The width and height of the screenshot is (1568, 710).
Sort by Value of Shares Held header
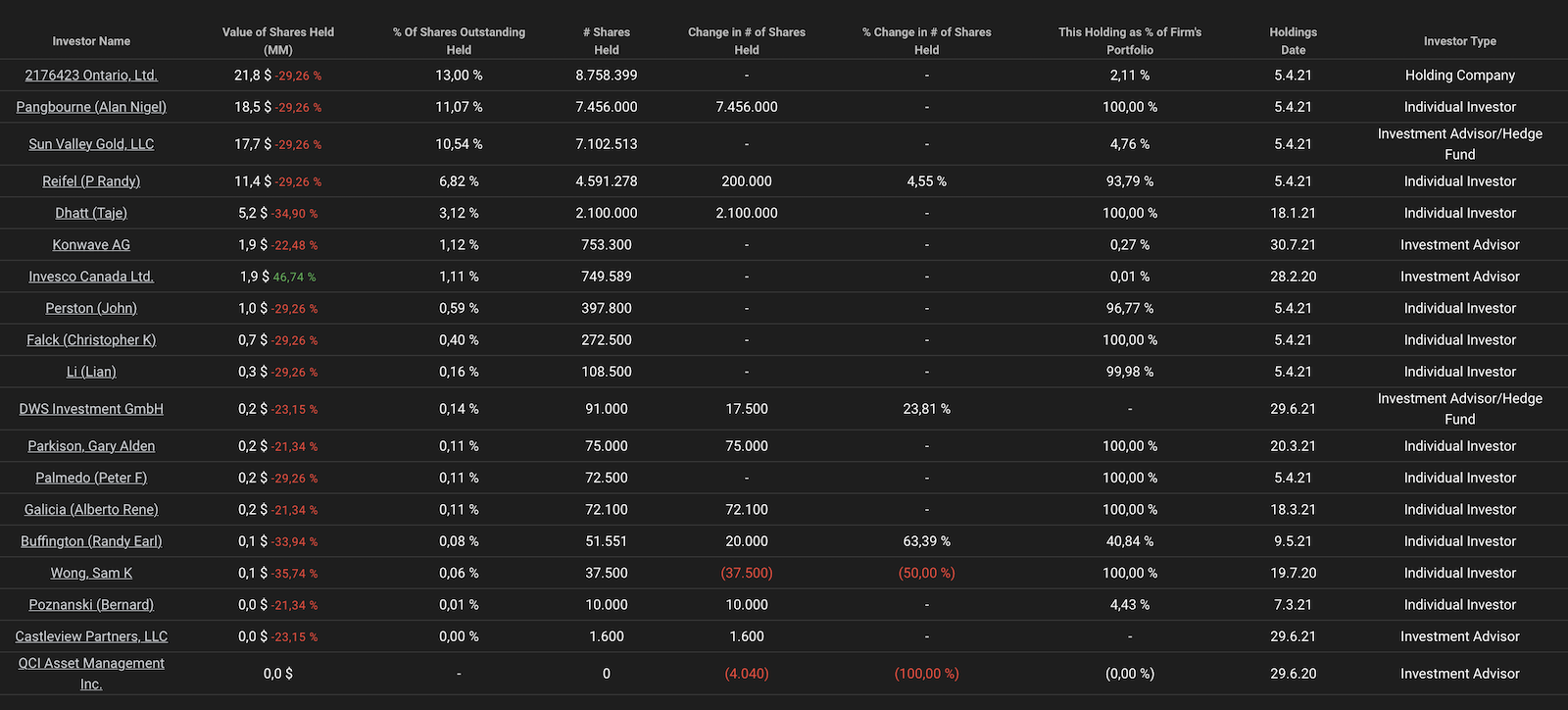click(278, 41)
